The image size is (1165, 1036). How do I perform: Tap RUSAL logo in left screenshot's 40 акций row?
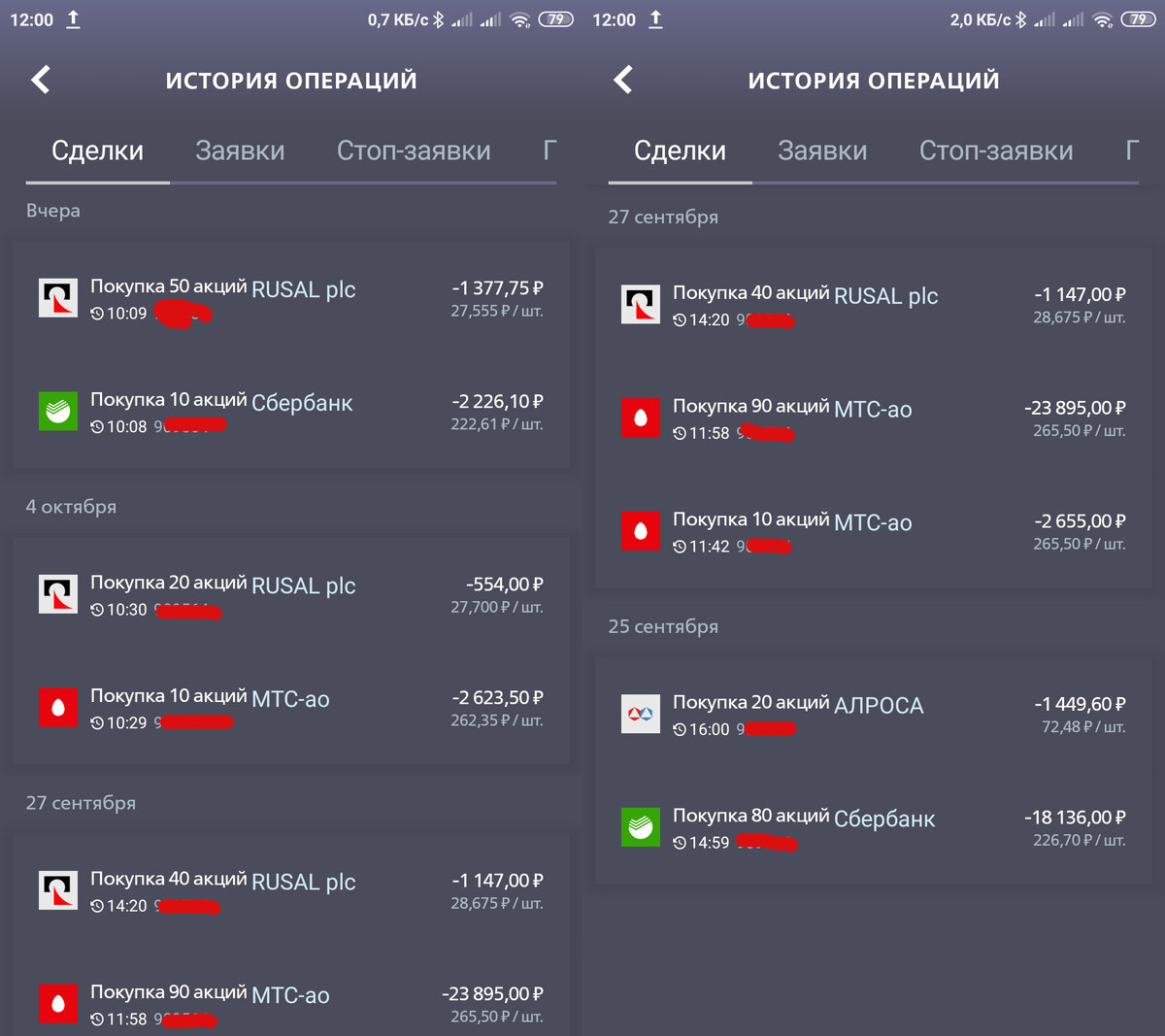click(x=58, y=890)
